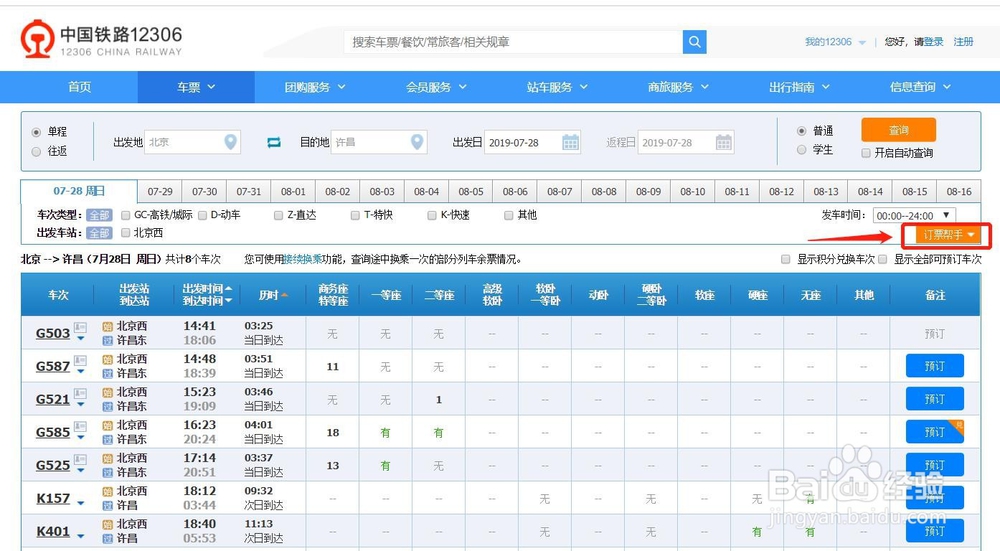1000x551 pixels.
Task: Click the blue search magnifier icon
Action: click(695, 42)
